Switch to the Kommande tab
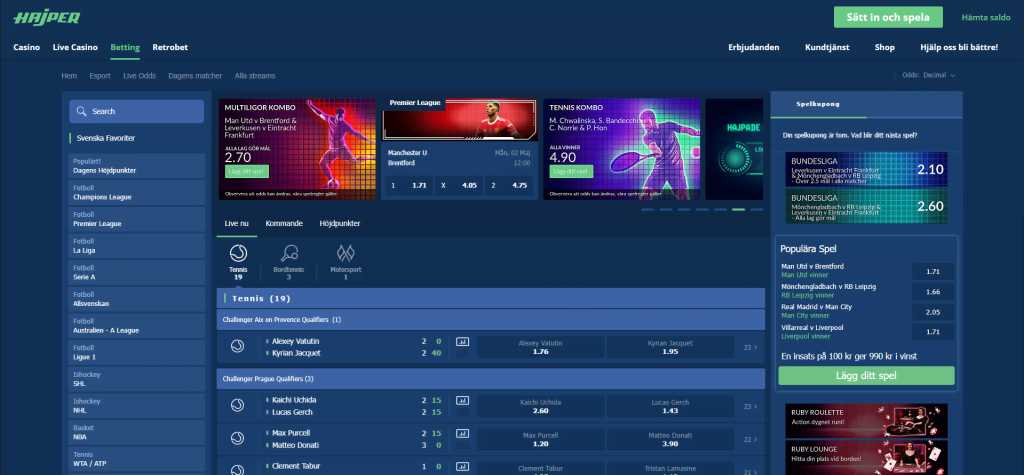Viewport: 1024px width, 475px height. point(284,223)
